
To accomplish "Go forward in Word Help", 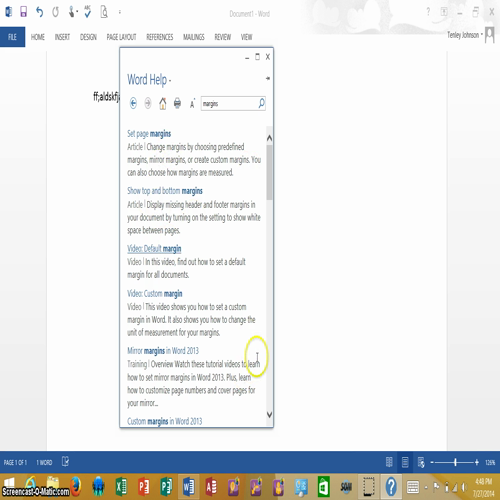I will 148,103.
